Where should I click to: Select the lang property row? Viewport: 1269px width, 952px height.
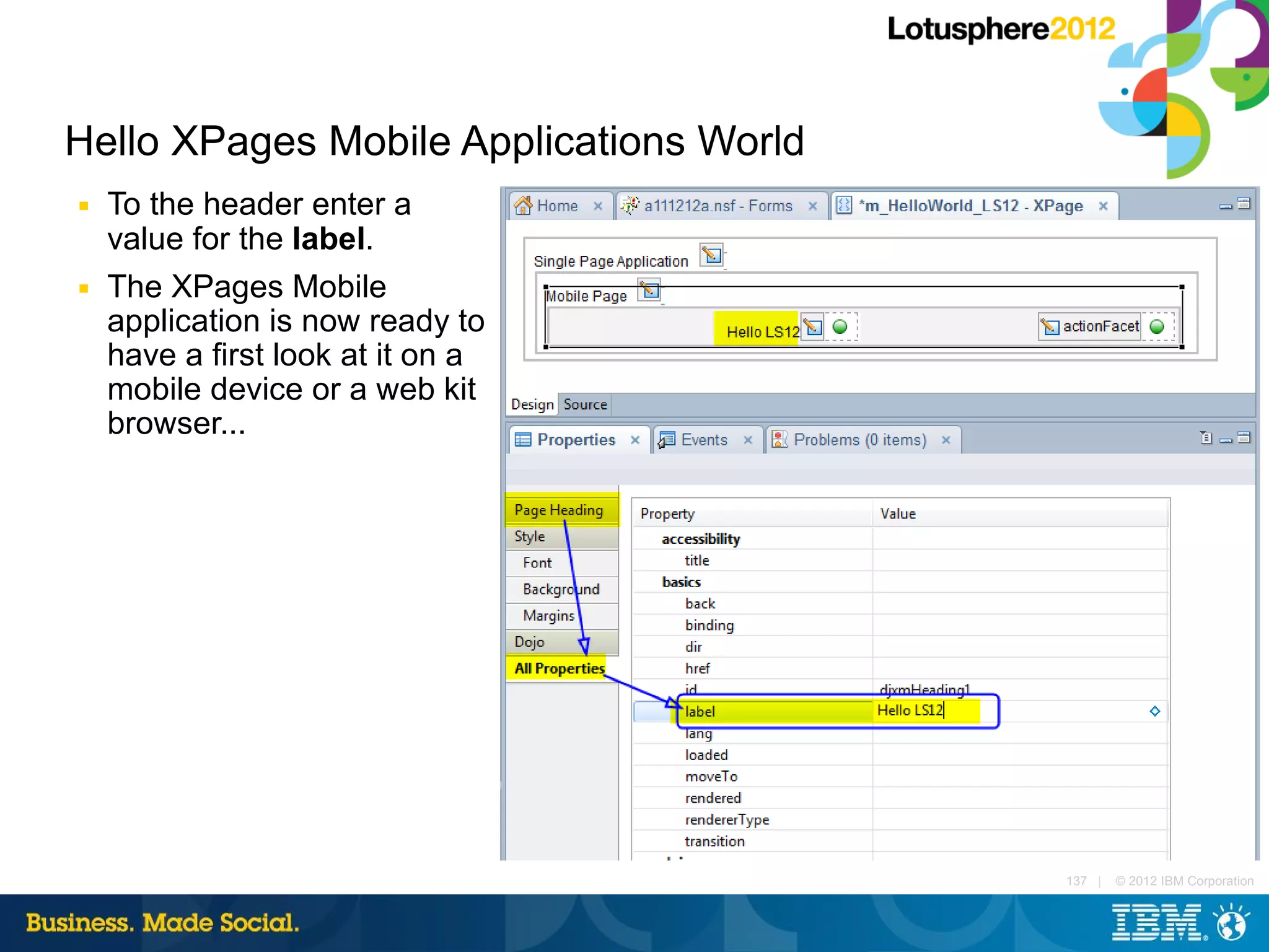(x=900, y=734)
